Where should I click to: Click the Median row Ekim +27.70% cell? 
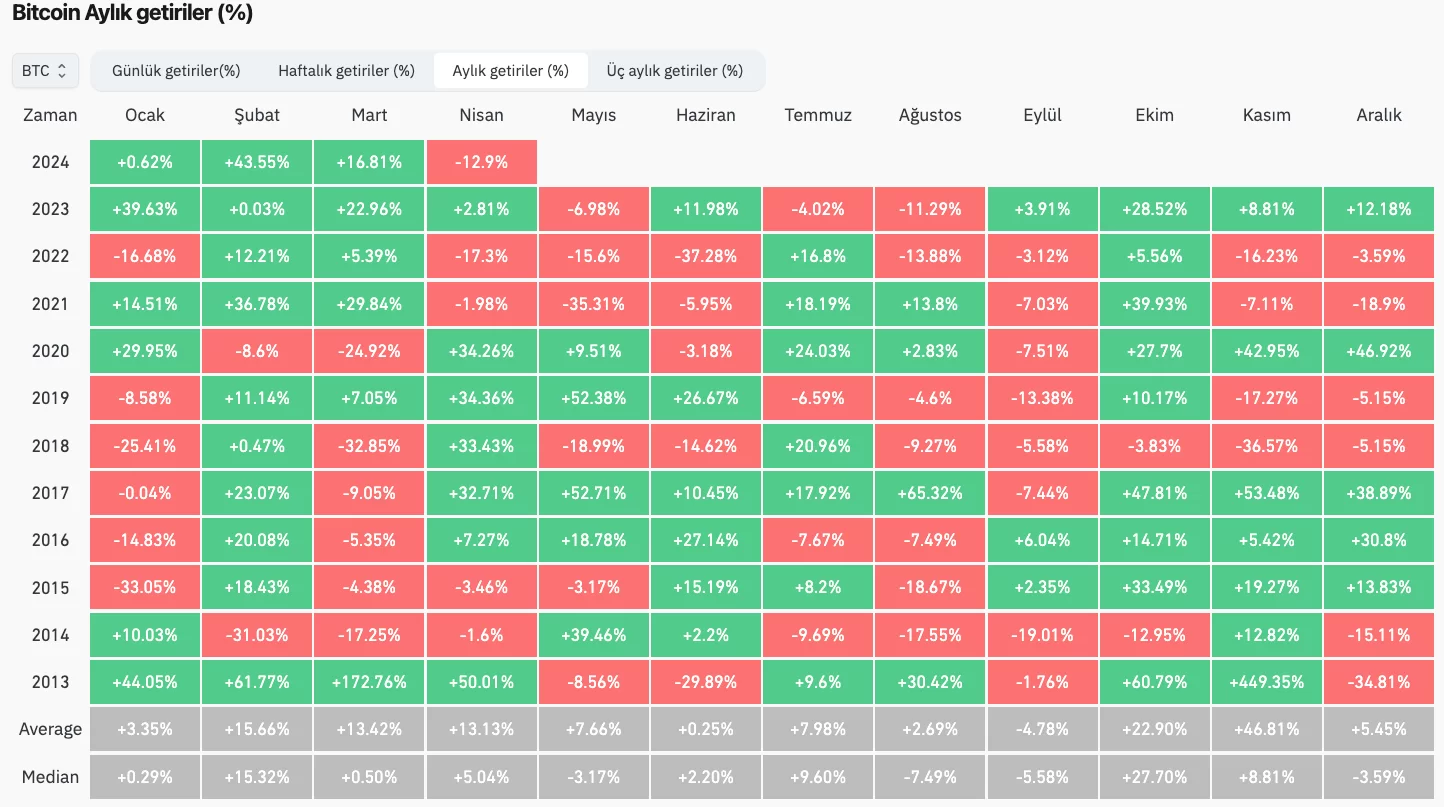tap(1154, 777)
